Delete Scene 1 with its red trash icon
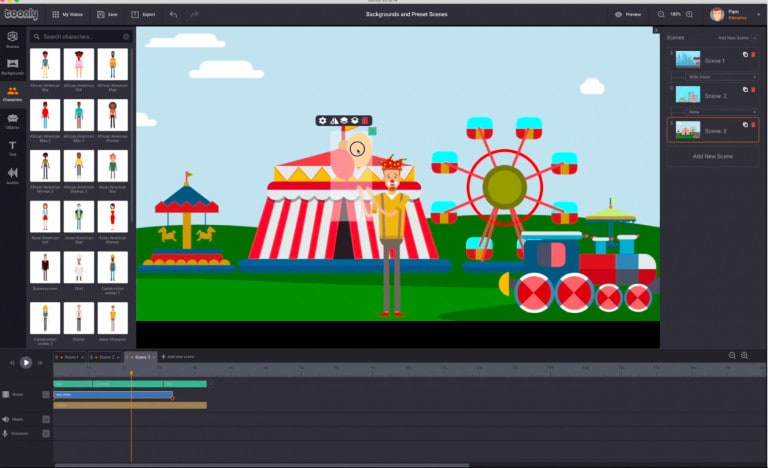768x468 pixels. point(754,55)
